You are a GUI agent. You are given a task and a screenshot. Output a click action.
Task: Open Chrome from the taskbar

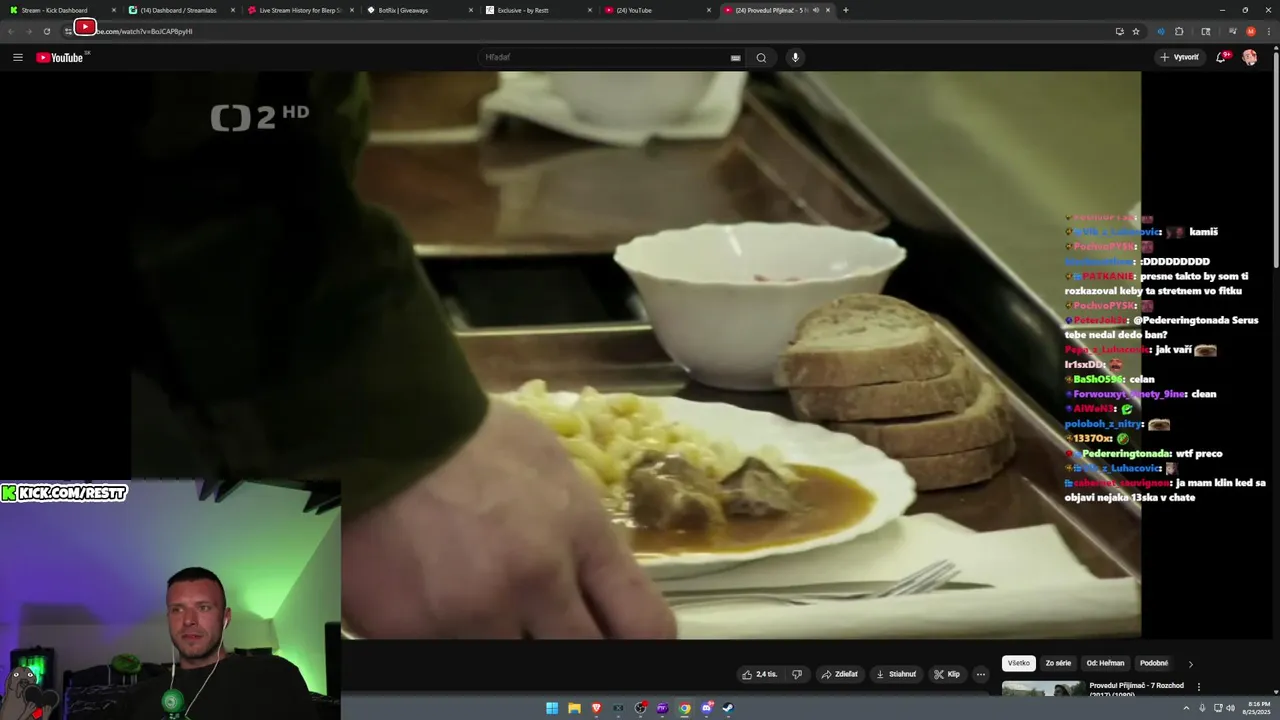[x=684, y=709]
